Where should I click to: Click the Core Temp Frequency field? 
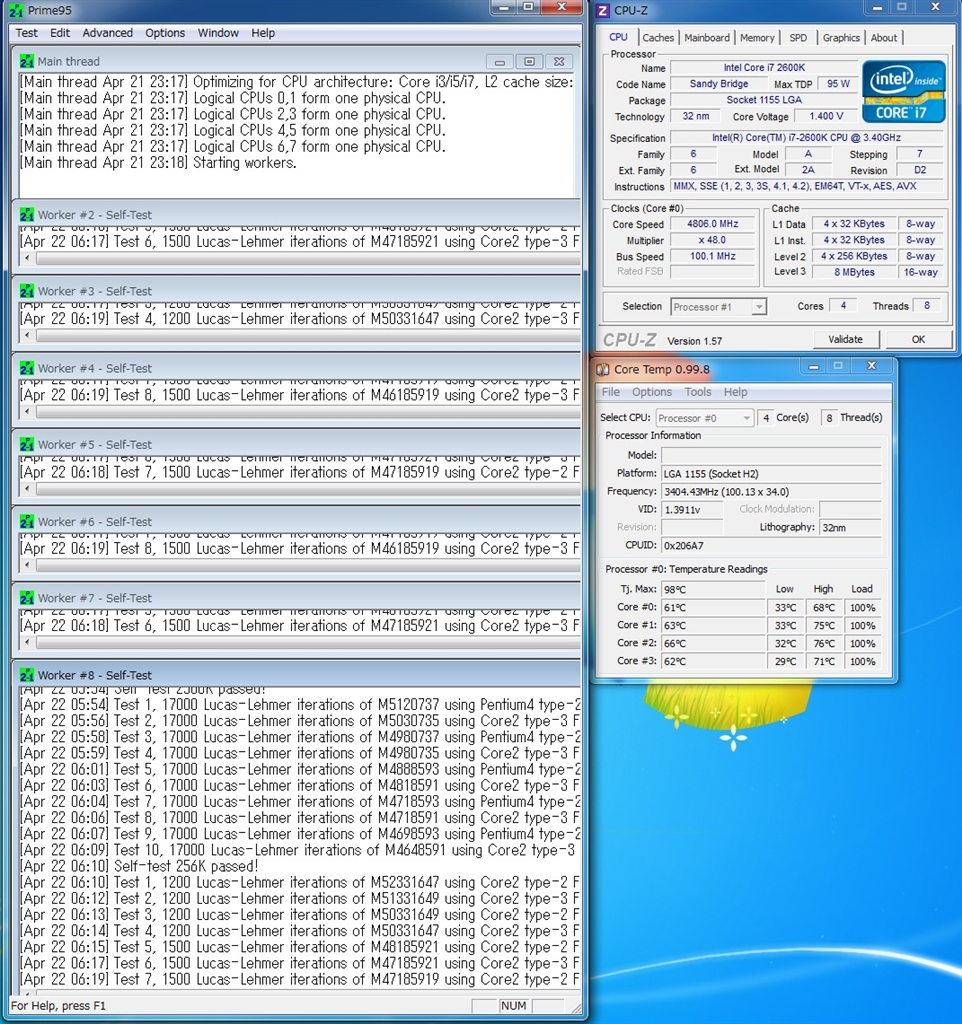[x=771, y=492]
